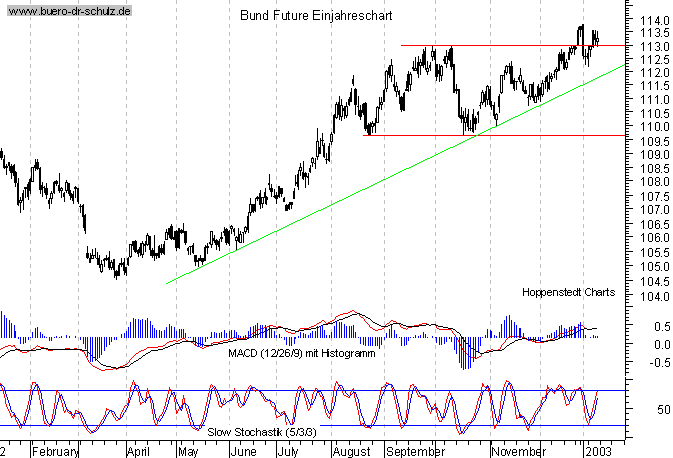
Task: Click the 'Bund Future Einjahreschart' title
Action: click(316, 15)
